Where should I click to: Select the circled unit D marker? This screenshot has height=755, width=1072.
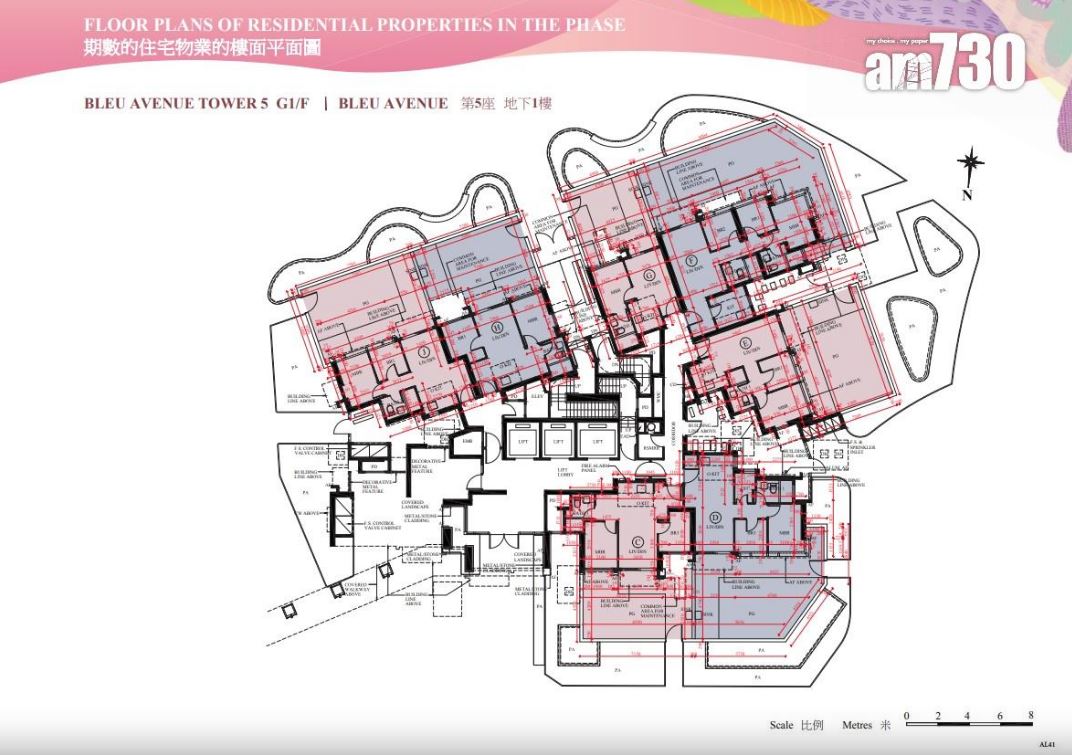click(x=715, y=518)
